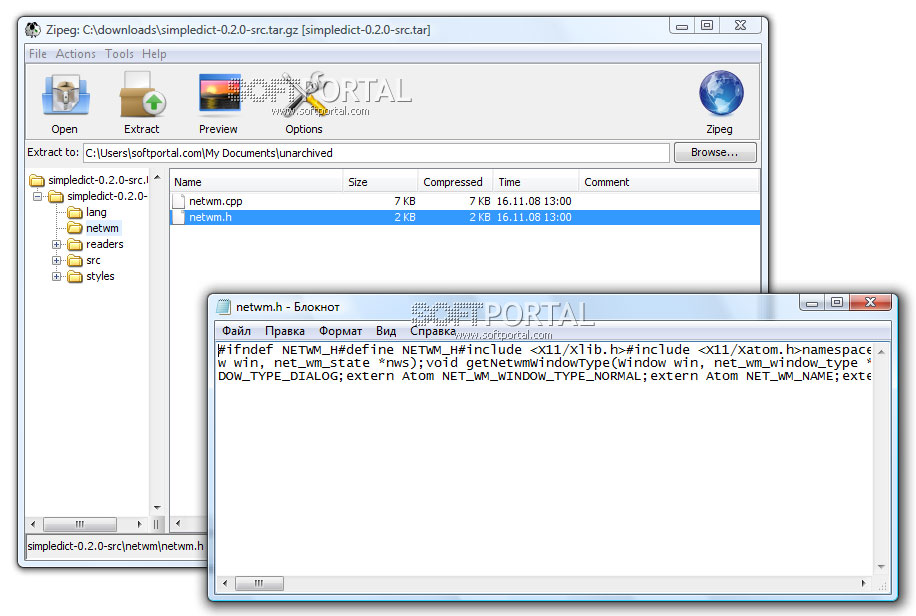Click the Extract toolbar icon
The width and height of the screenshot is (916, 616).
coord(142,95)
